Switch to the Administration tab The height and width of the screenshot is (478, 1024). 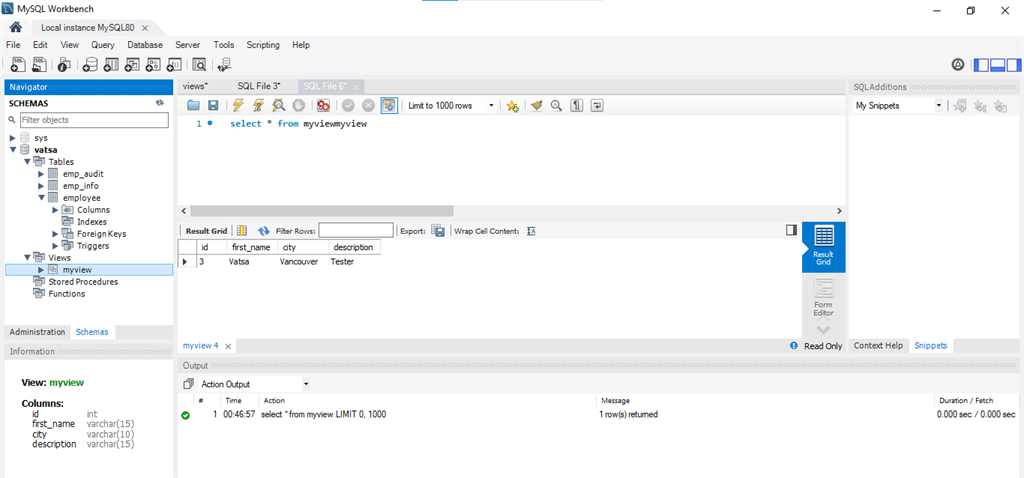[37, 332]
